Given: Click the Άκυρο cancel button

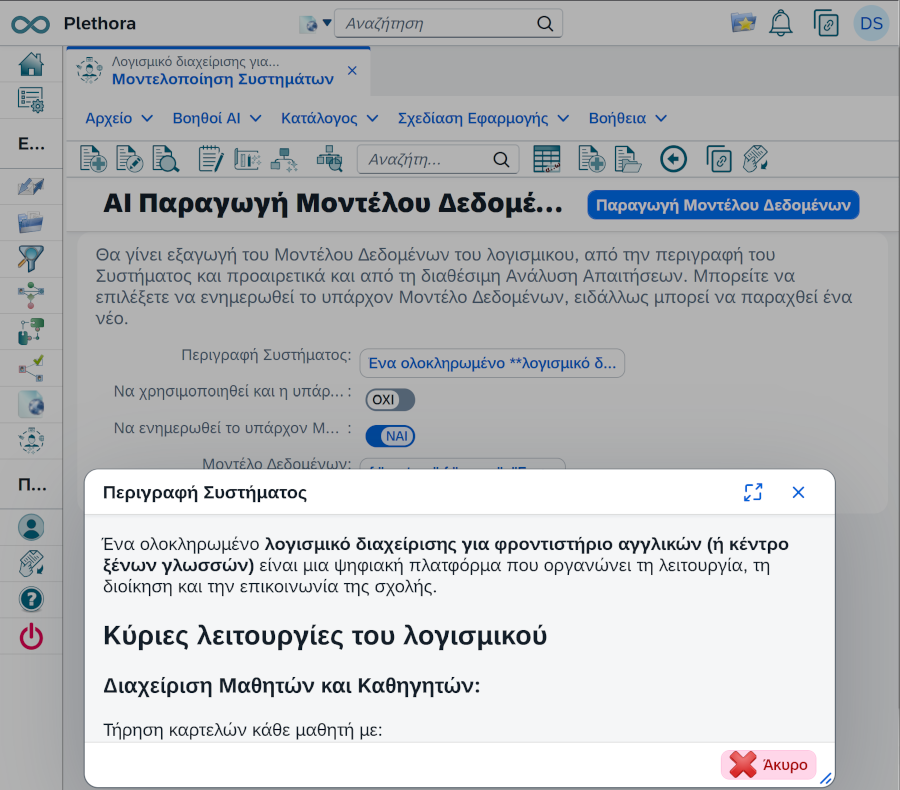Looking at the screenshot, I should 769,765.
